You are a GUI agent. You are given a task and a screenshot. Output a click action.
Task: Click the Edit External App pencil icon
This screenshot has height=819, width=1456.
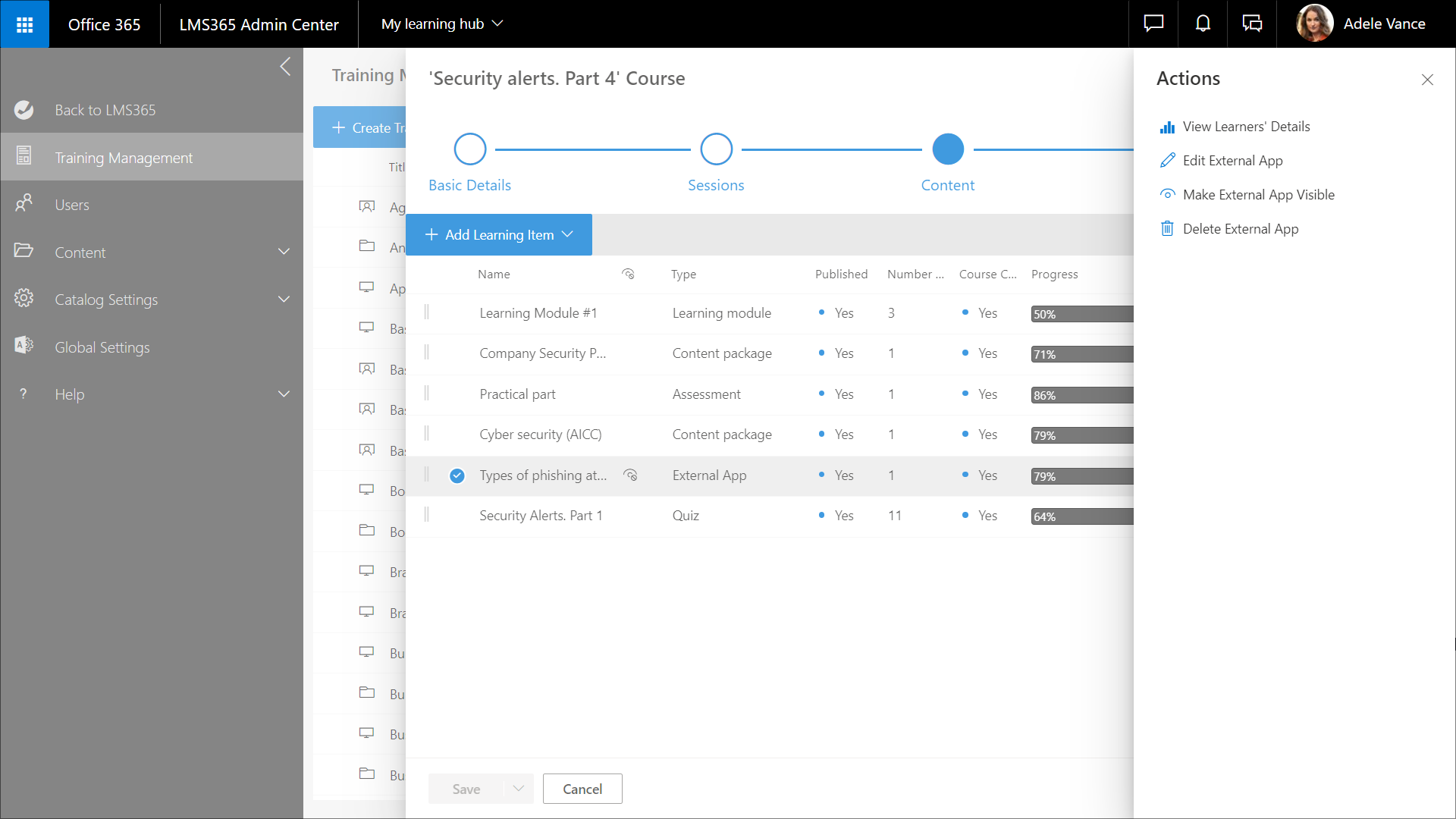[x=1167, y=161]
